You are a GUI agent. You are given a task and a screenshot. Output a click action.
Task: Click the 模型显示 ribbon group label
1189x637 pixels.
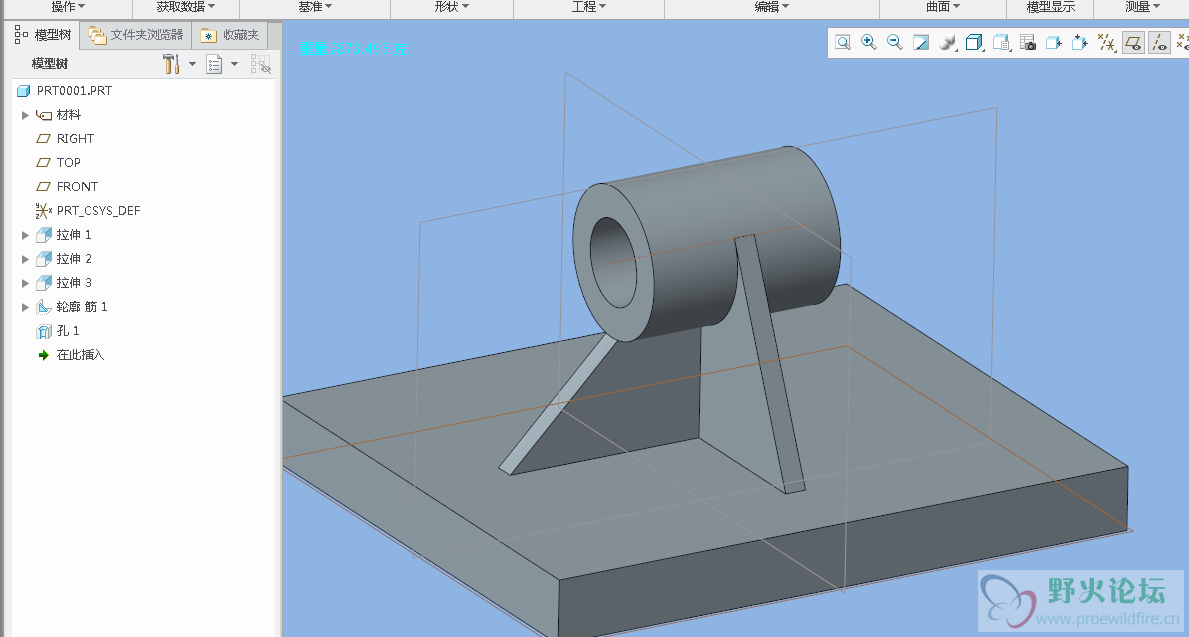1050,7
